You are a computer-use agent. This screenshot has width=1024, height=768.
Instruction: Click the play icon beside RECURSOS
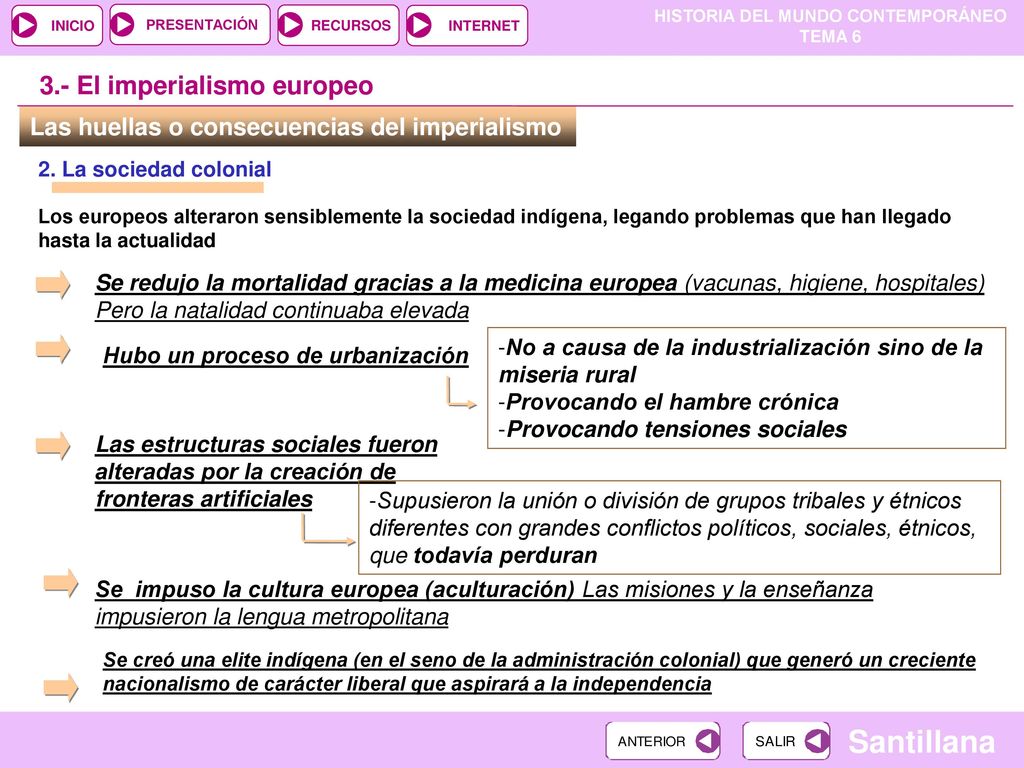[x=291, y=25]
